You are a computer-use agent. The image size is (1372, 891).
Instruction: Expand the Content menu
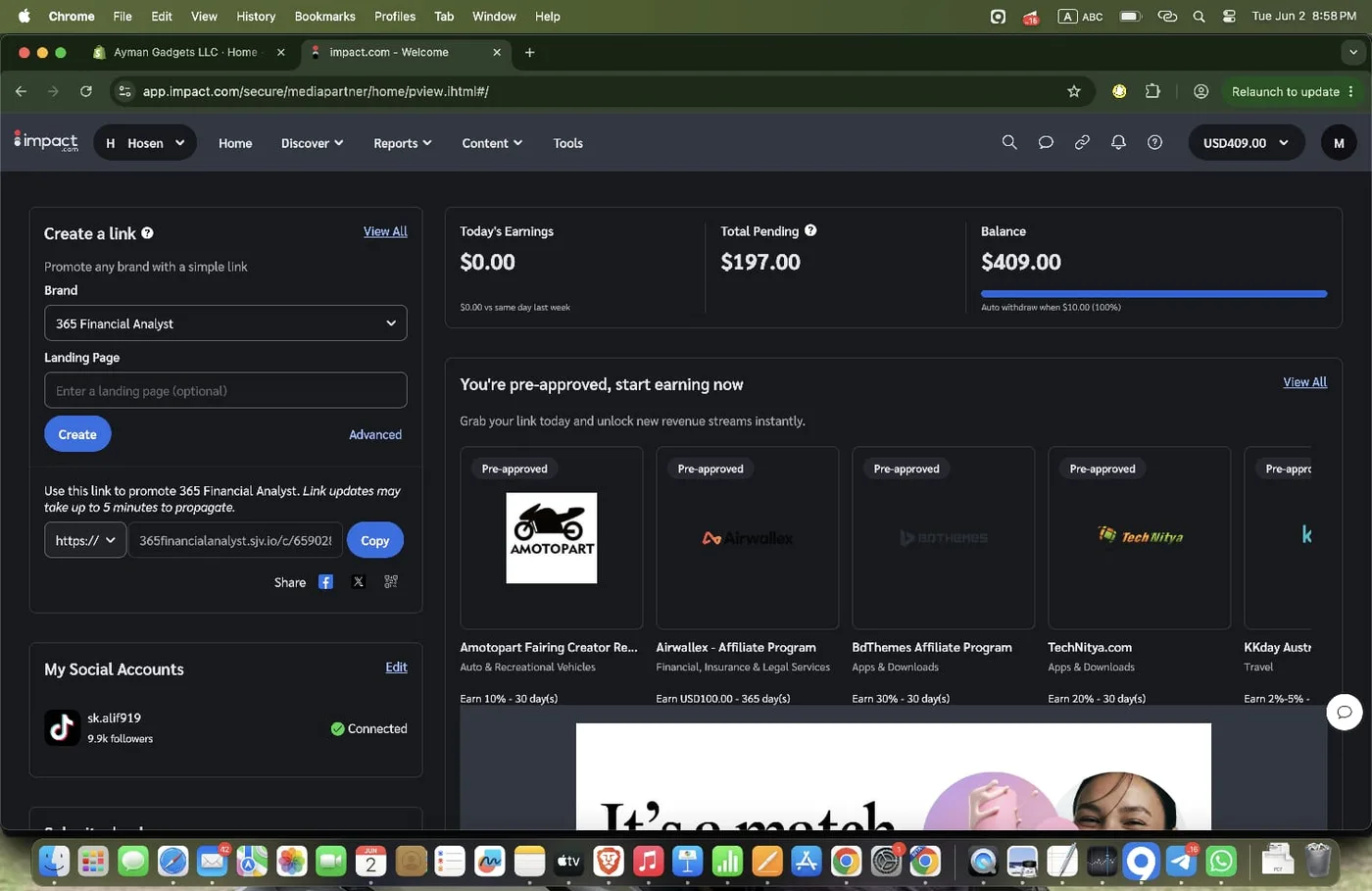pyautogui.click(x=492, y=143)
